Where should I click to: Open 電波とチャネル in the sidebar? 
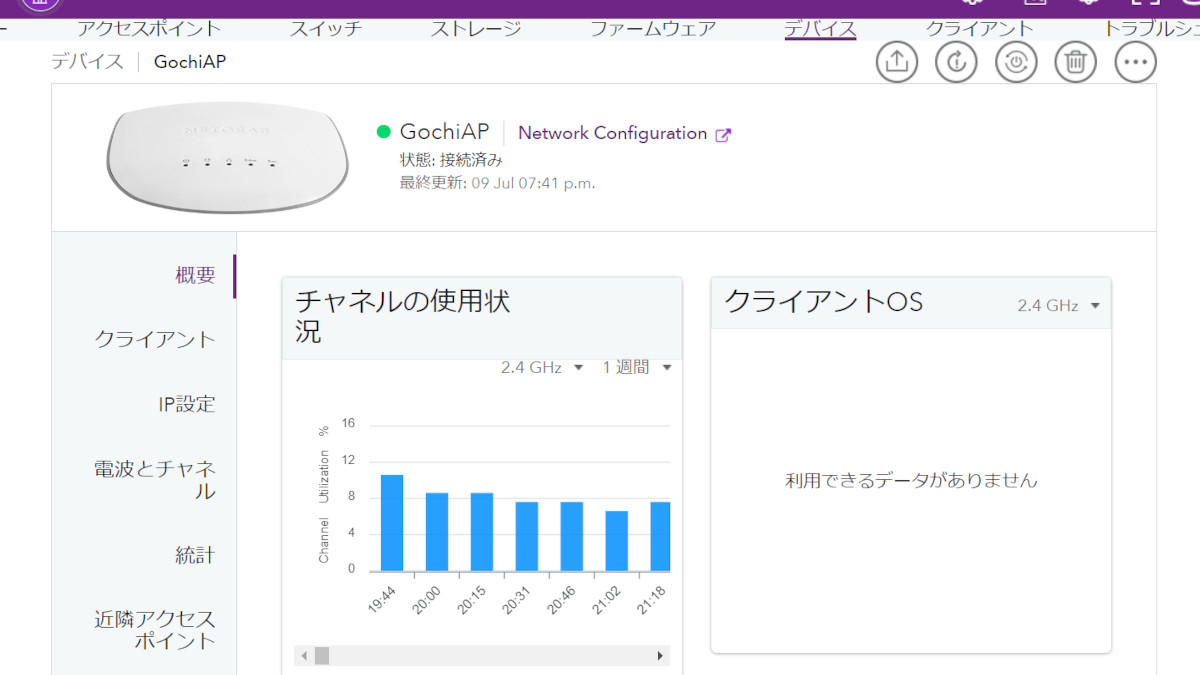coord(155,479)
